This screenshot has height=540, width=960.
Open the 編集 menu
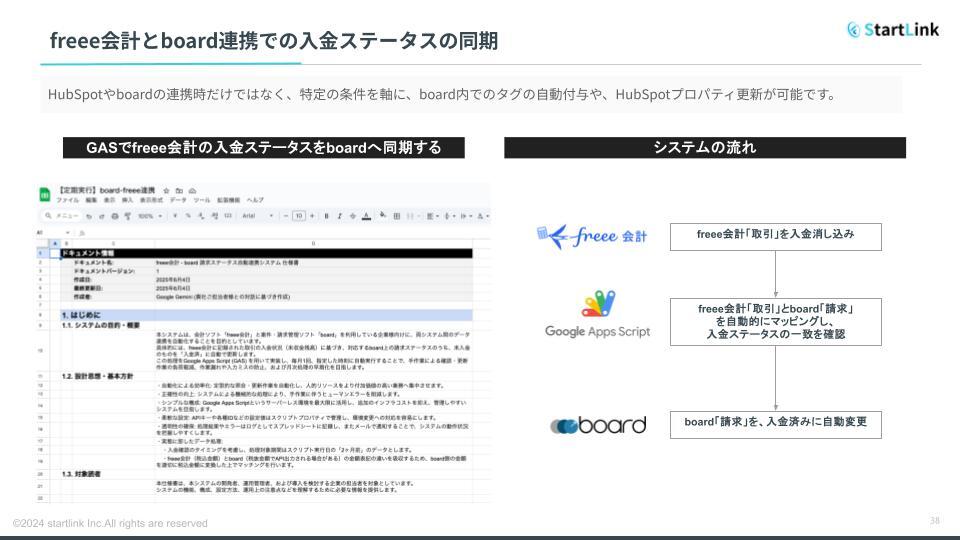91,200
